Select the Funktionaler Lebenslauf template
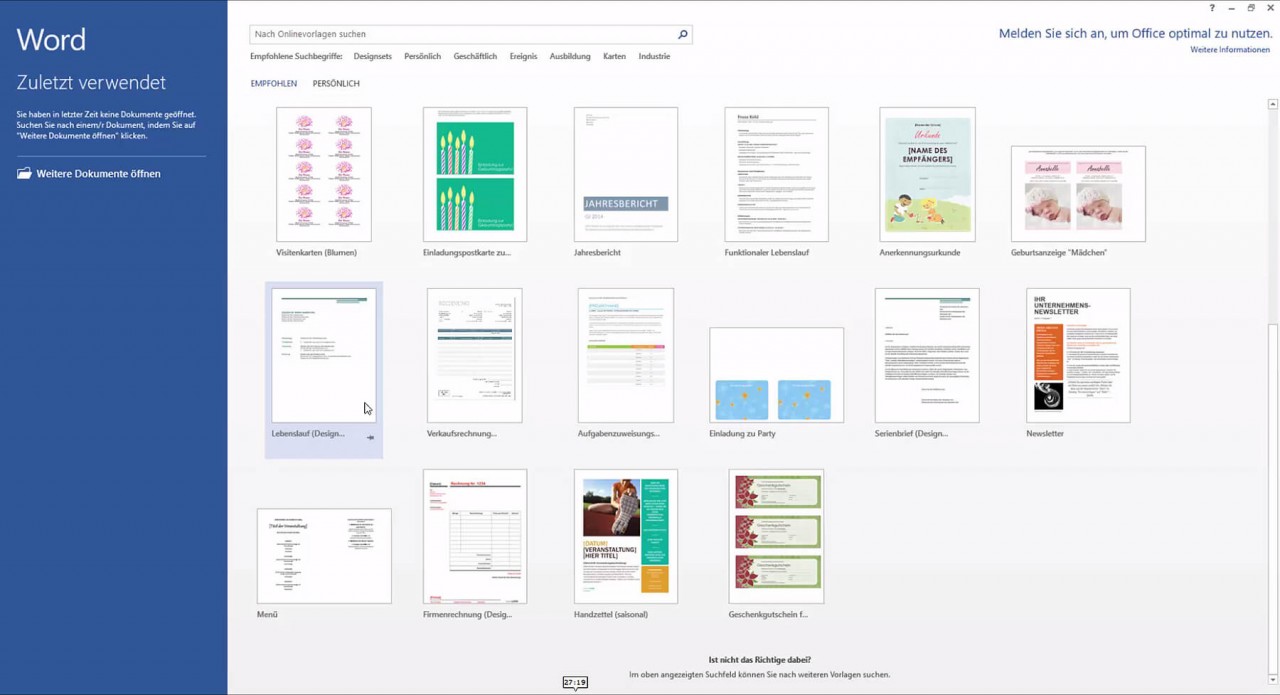This screenshot has width=1280, height=695. click(776, 174)
